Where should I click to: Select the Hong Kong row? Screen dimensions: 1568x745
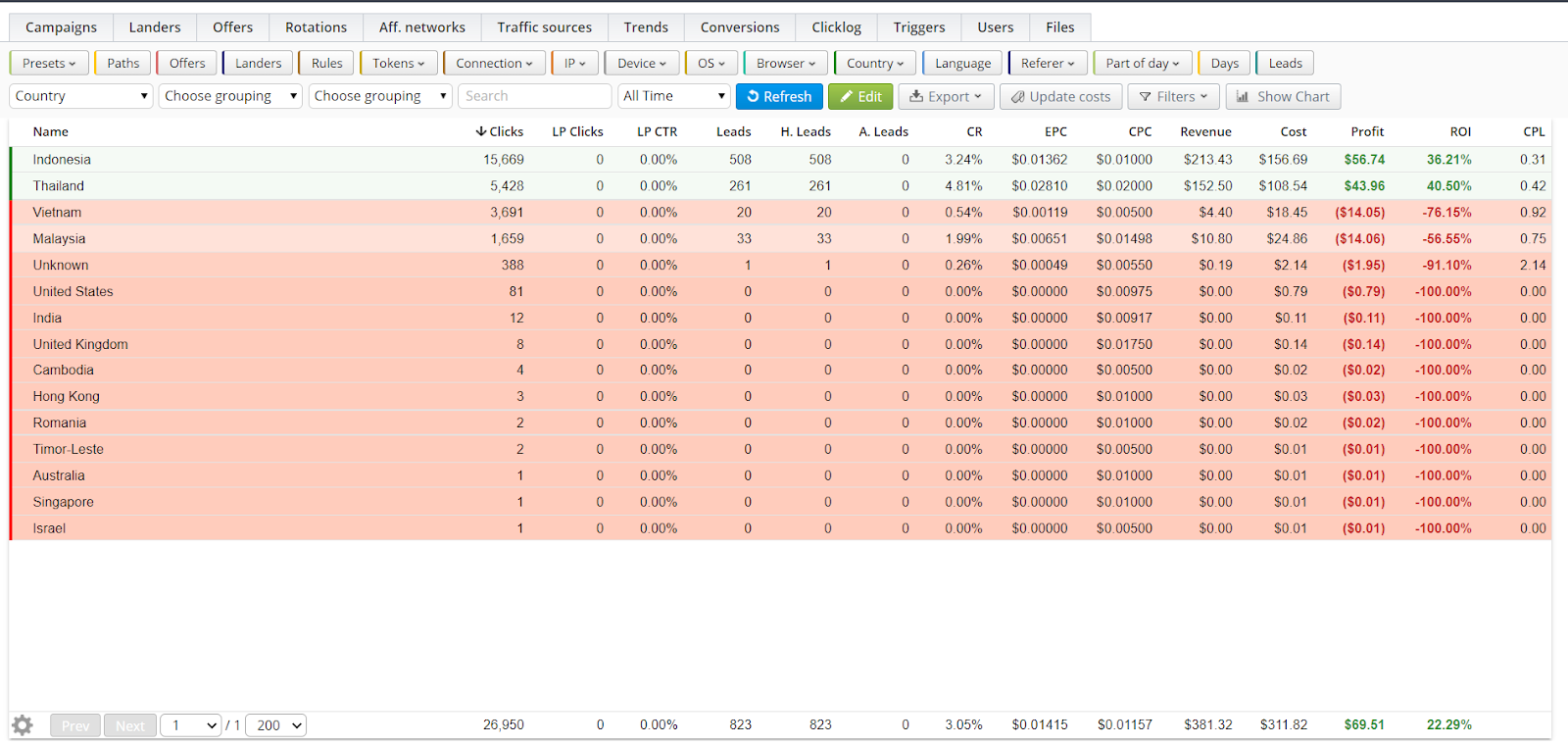tap(780, 396)
